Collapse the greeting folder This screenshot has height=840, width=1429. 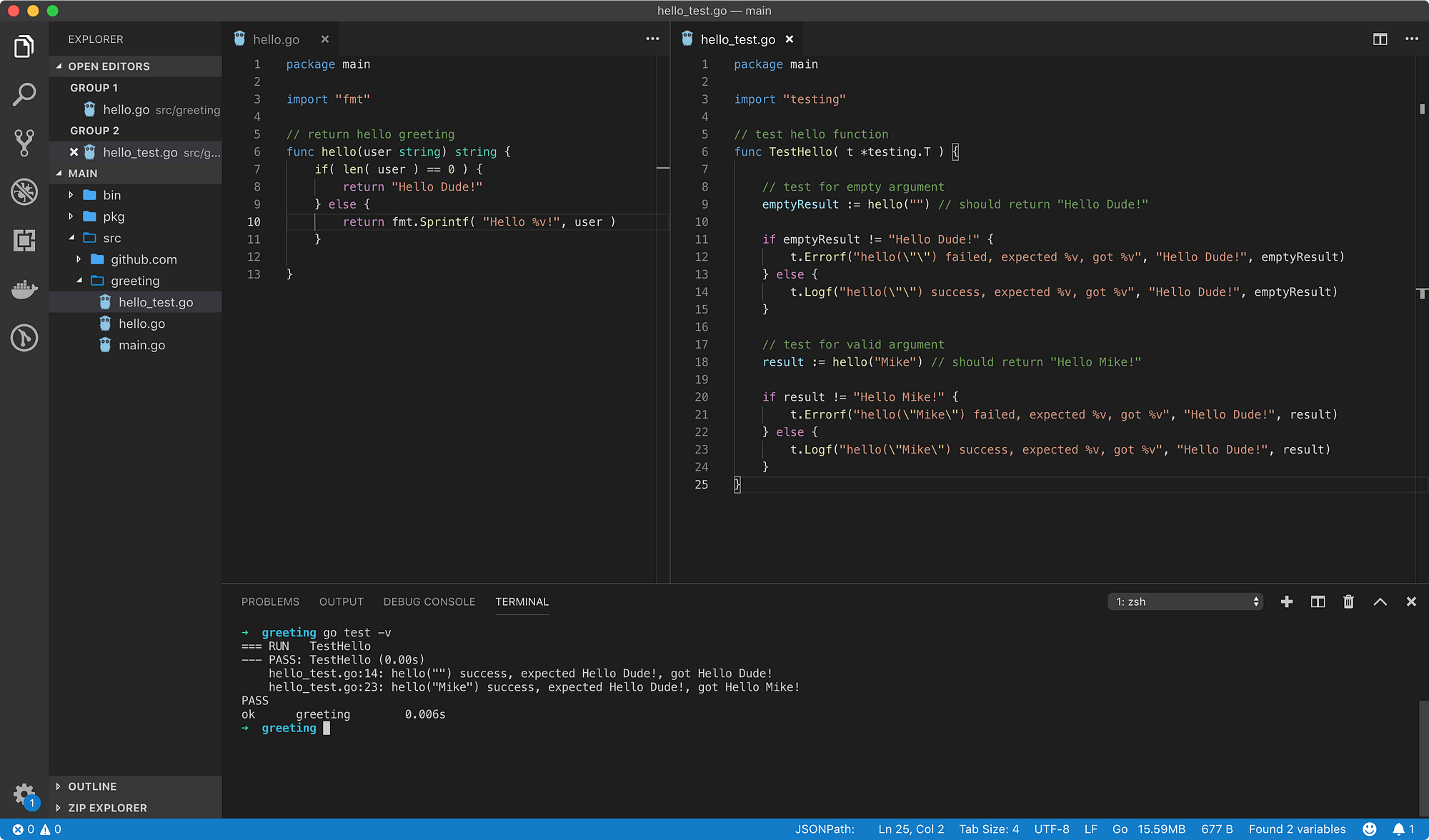point(79,281)
